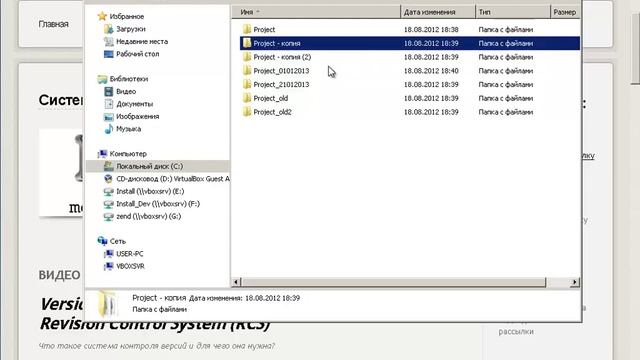Sort files by the Тип column header

[x=513, y=12]
